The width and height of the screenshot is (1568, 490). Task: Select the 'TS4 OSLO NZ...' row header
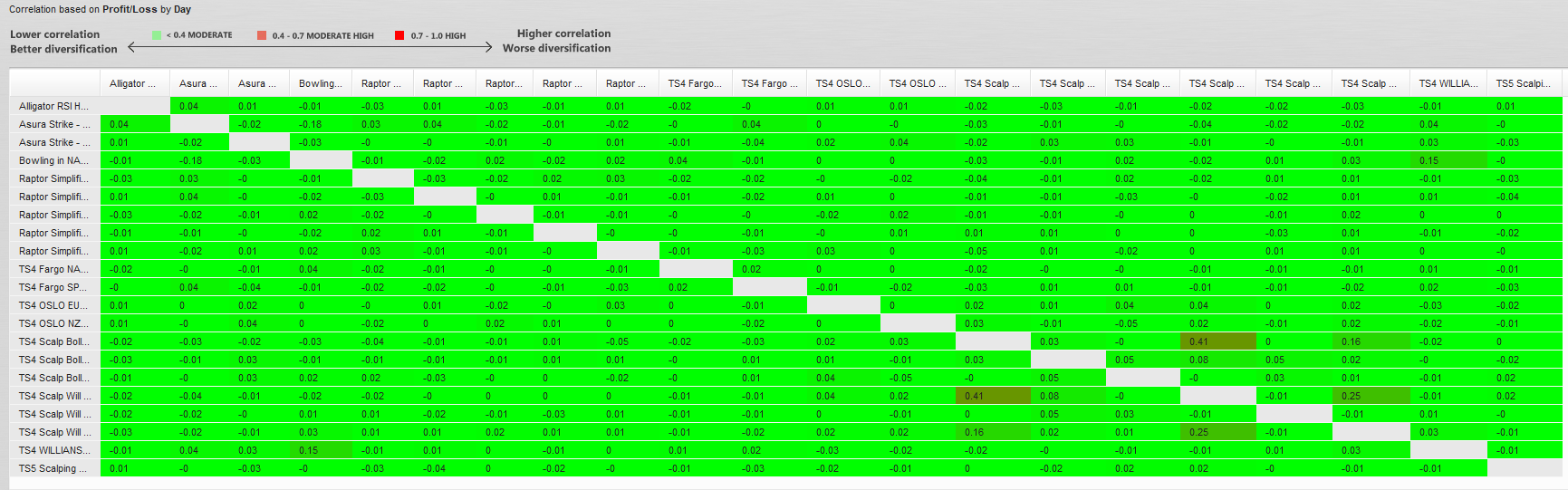point(54,323)
